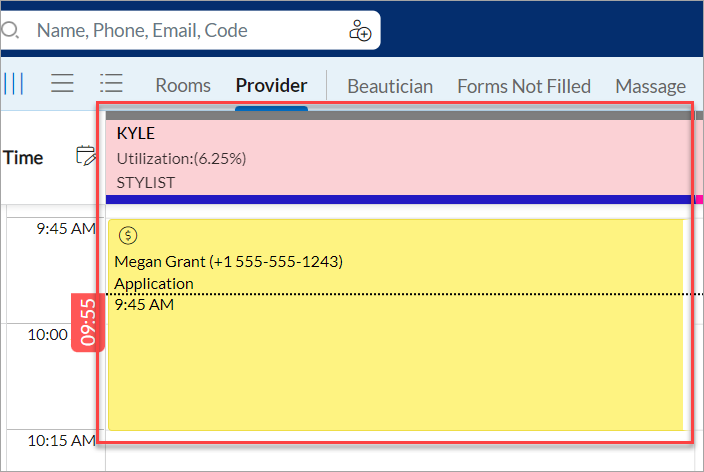Click the Time column header
This screenshot has height=472, width=704.
[23, 158]
